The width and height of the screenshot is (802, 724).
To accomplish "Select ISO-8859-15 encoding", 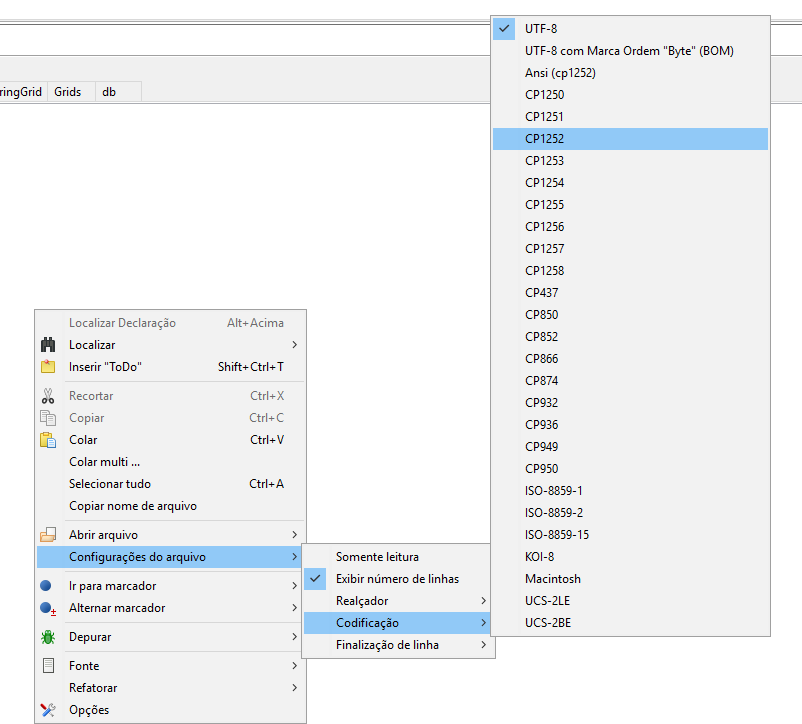I will pyautogui.click(x=630, y=534).
